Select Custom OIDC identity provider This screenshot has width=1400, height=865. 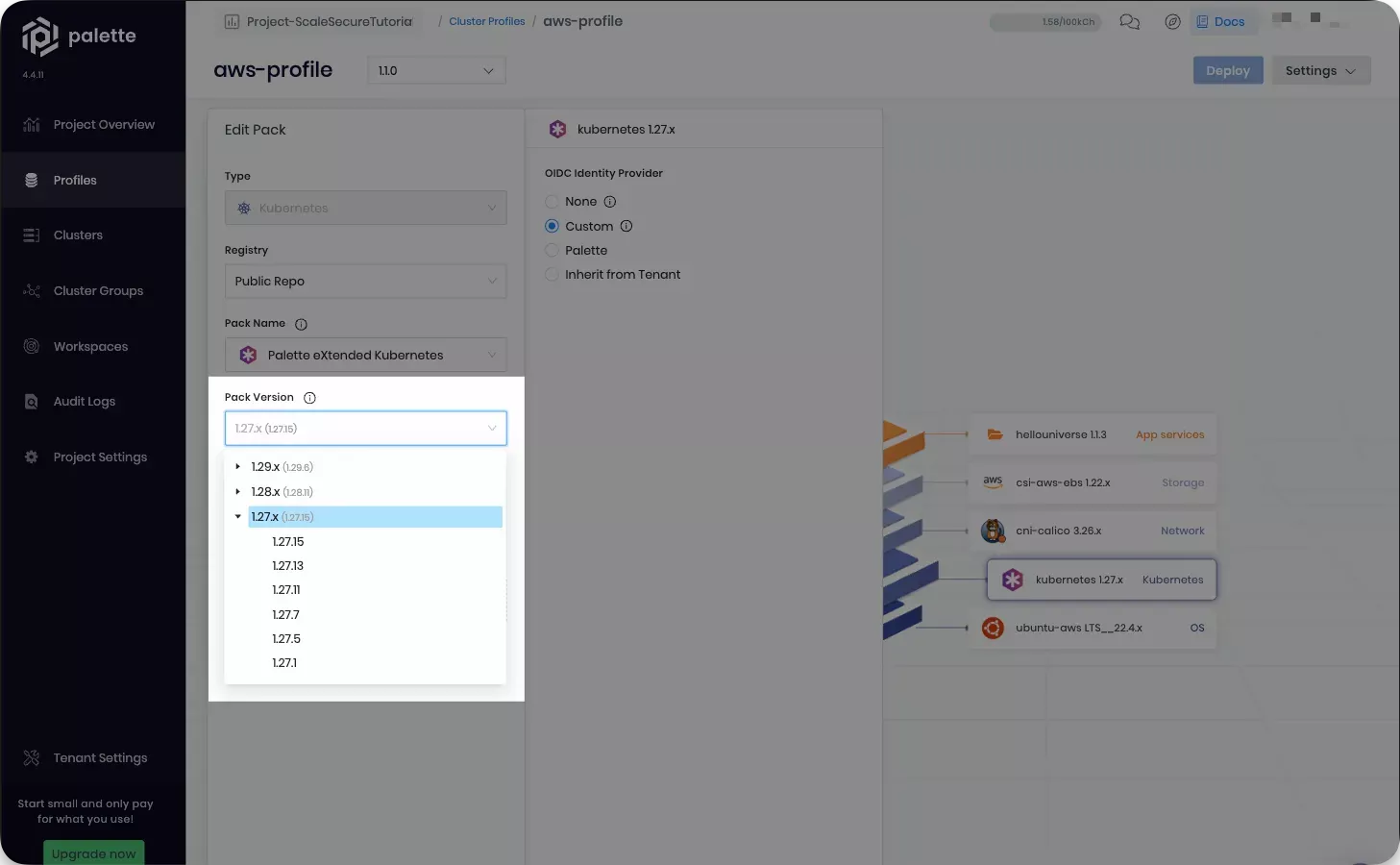tap(552, 227)
